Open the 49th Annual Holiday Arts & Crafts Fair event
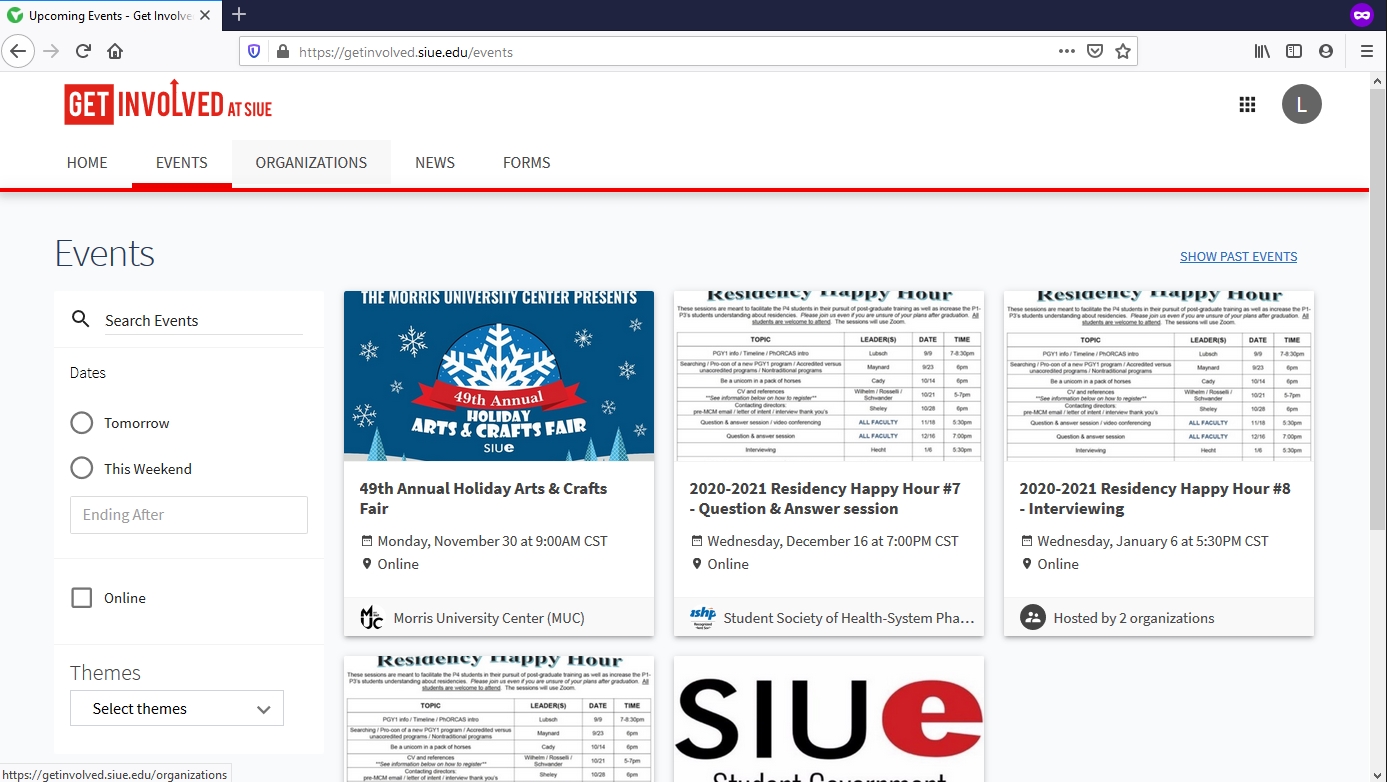The height and width of the screenshot is (782, 1387). (483, 498)
